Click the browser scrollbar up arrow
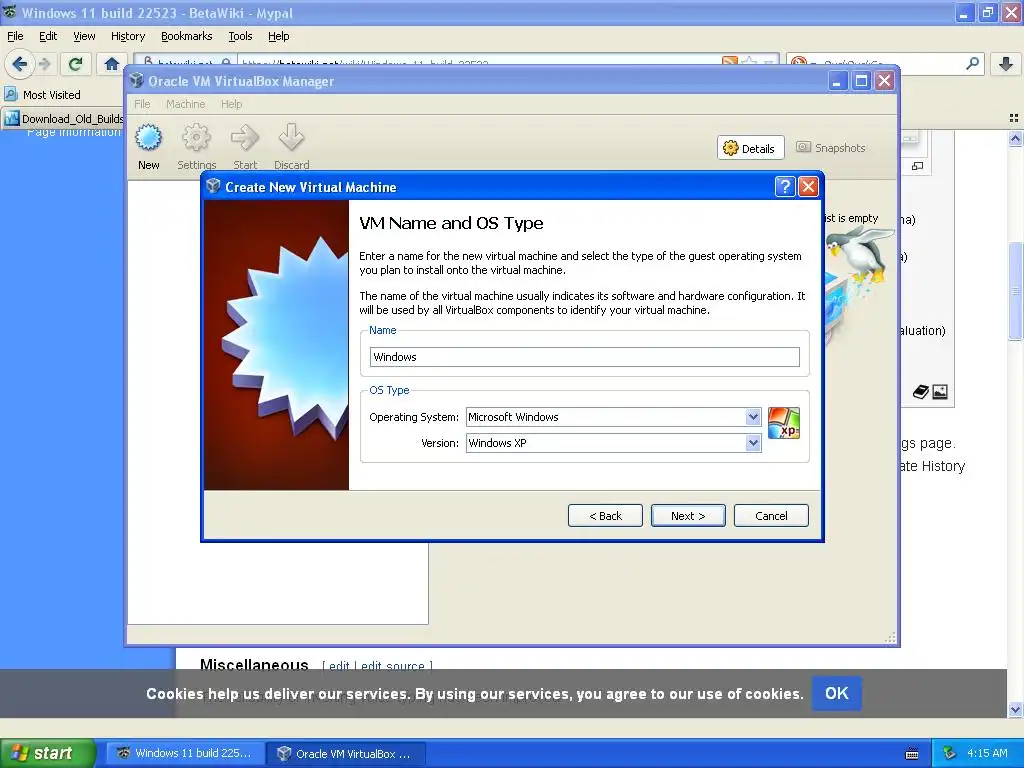The image size is (1024, 768). coord(1015,138)
